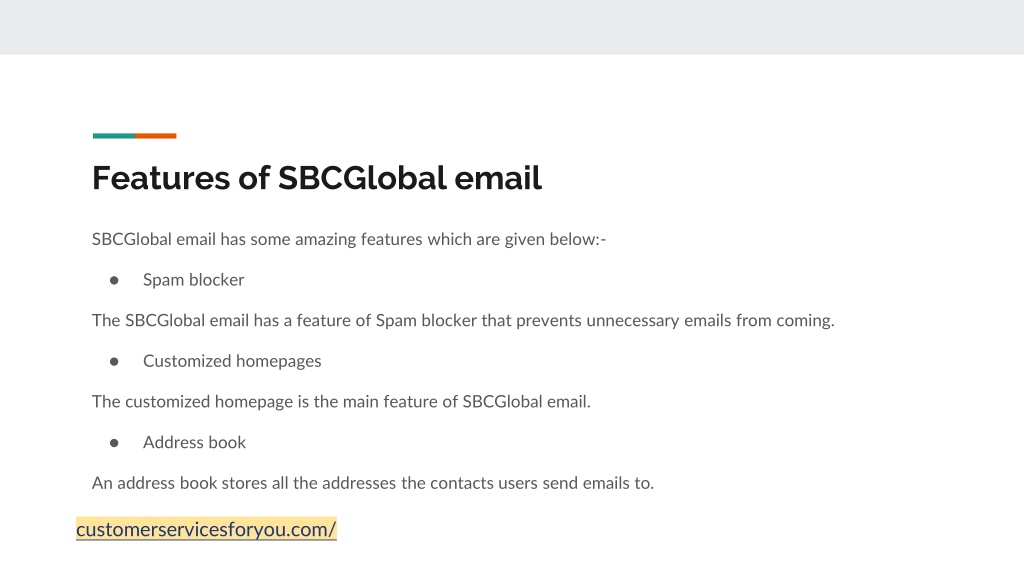This screenshot has height=576, width=1024.
Task: Open the customerservicesforyou.com link
Action: (206, 529)
